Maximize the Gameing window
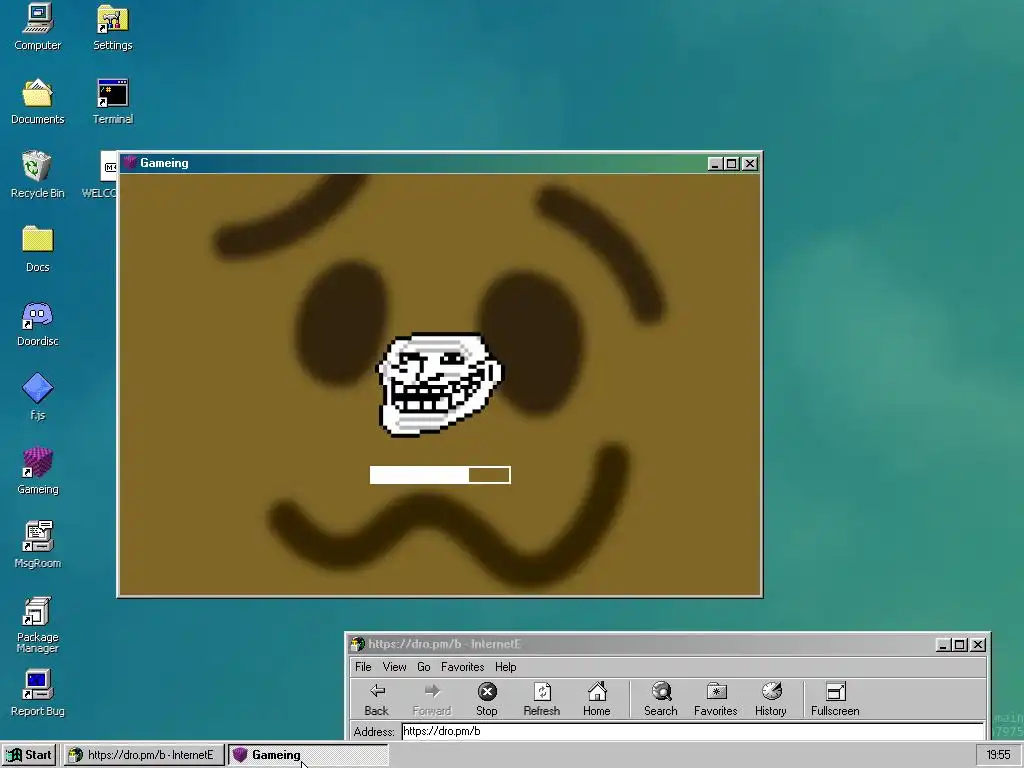Image resolution: width=1024 pixels, height=768 pixels. [x=731, y=163]
